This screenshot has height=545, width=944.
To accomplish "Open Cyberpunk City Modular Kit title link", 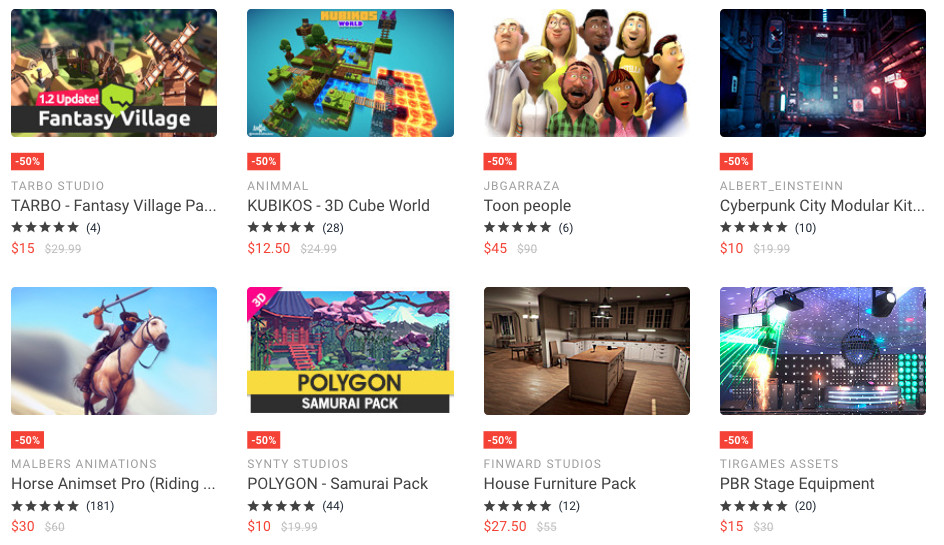I will tap(822, 206).
